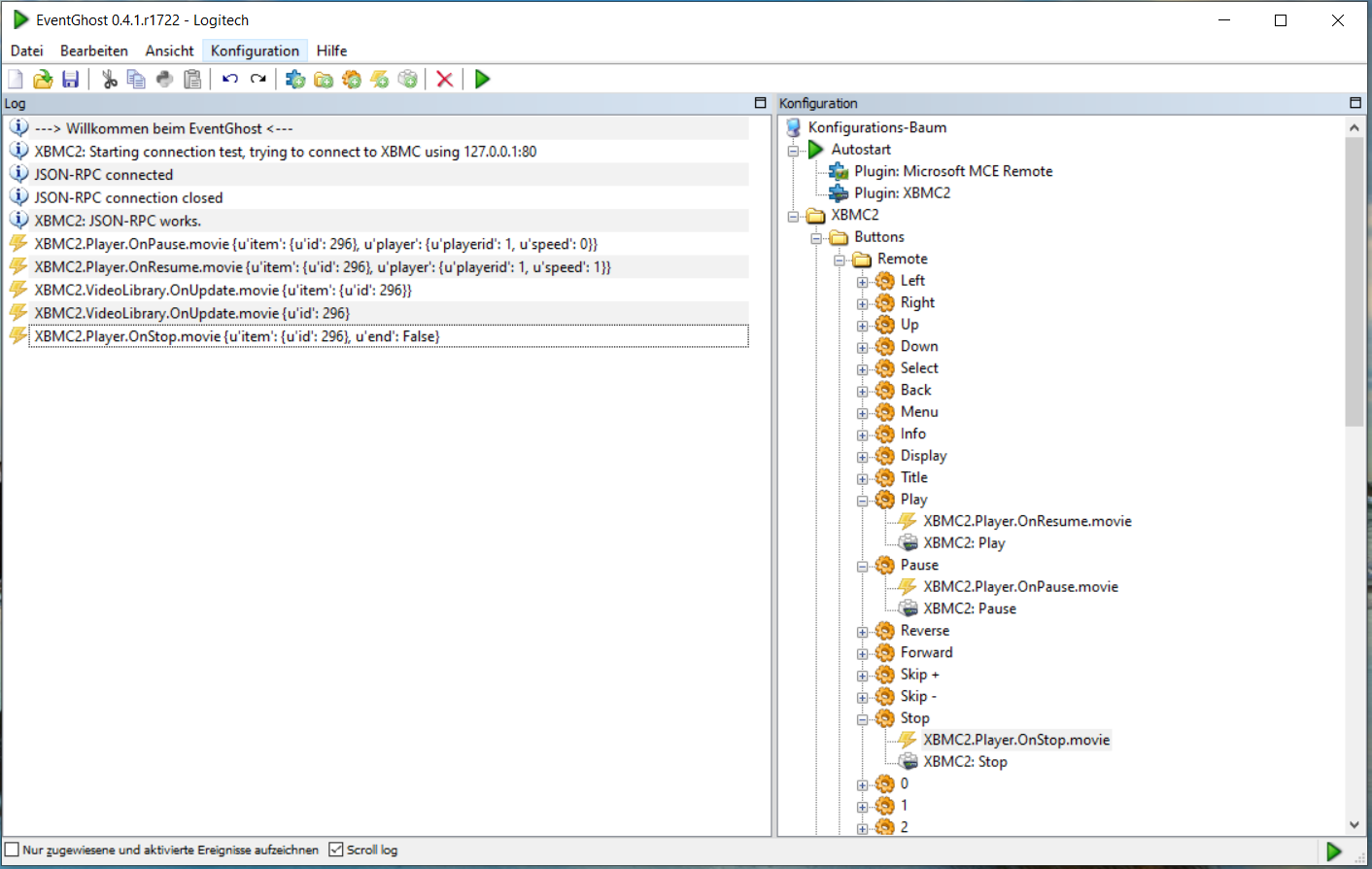
Task: Collapse the Pause macro
Action: 862,567
